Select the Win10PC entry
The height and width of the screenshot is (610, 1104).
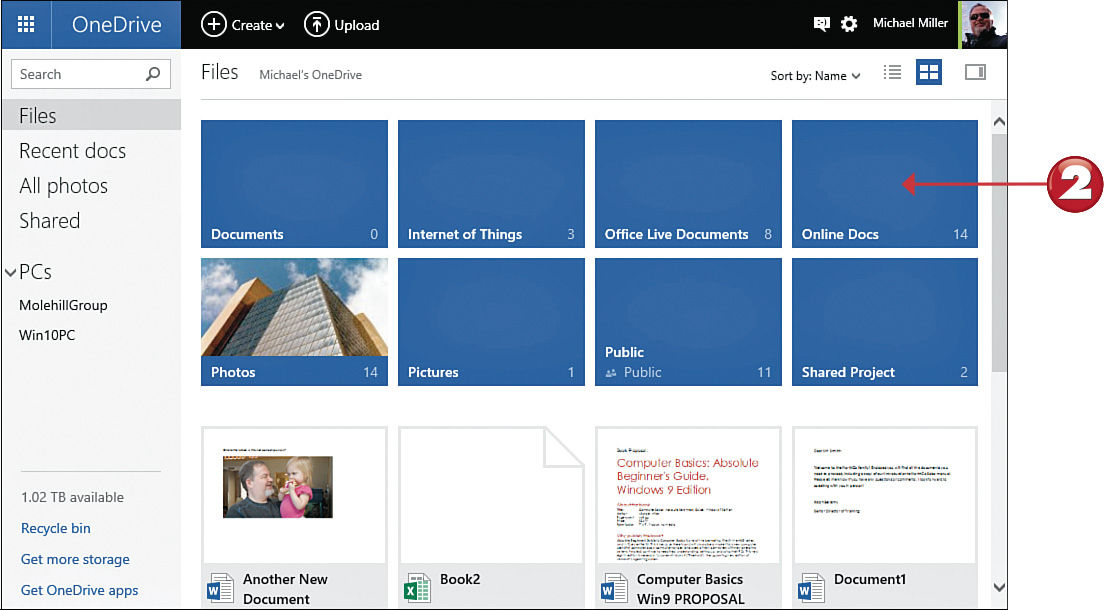click(x=47, y=335)
